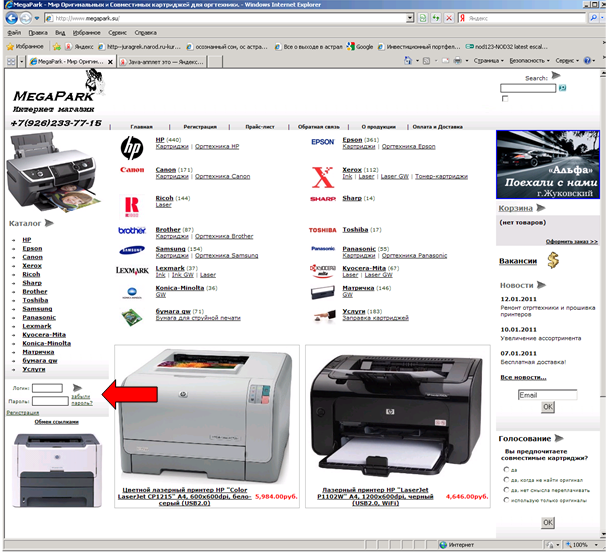The width and height of the screenshot is (609, 553).
Task: Click the Help question mark icon
Action: coord(587,61)
